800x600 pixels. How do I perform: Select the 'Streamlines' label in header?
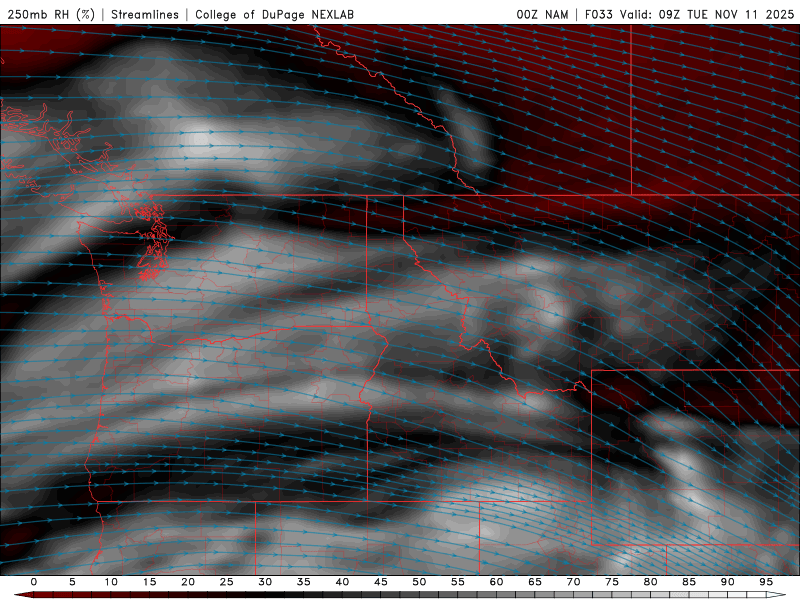(145, 14)
